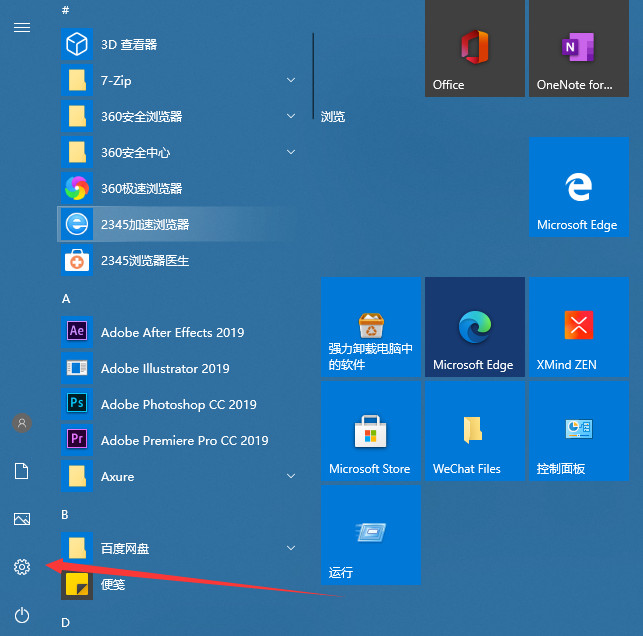Open the XMind ZEN tile
The height and width of the screenshot is (636, 643).
point(579,327)
